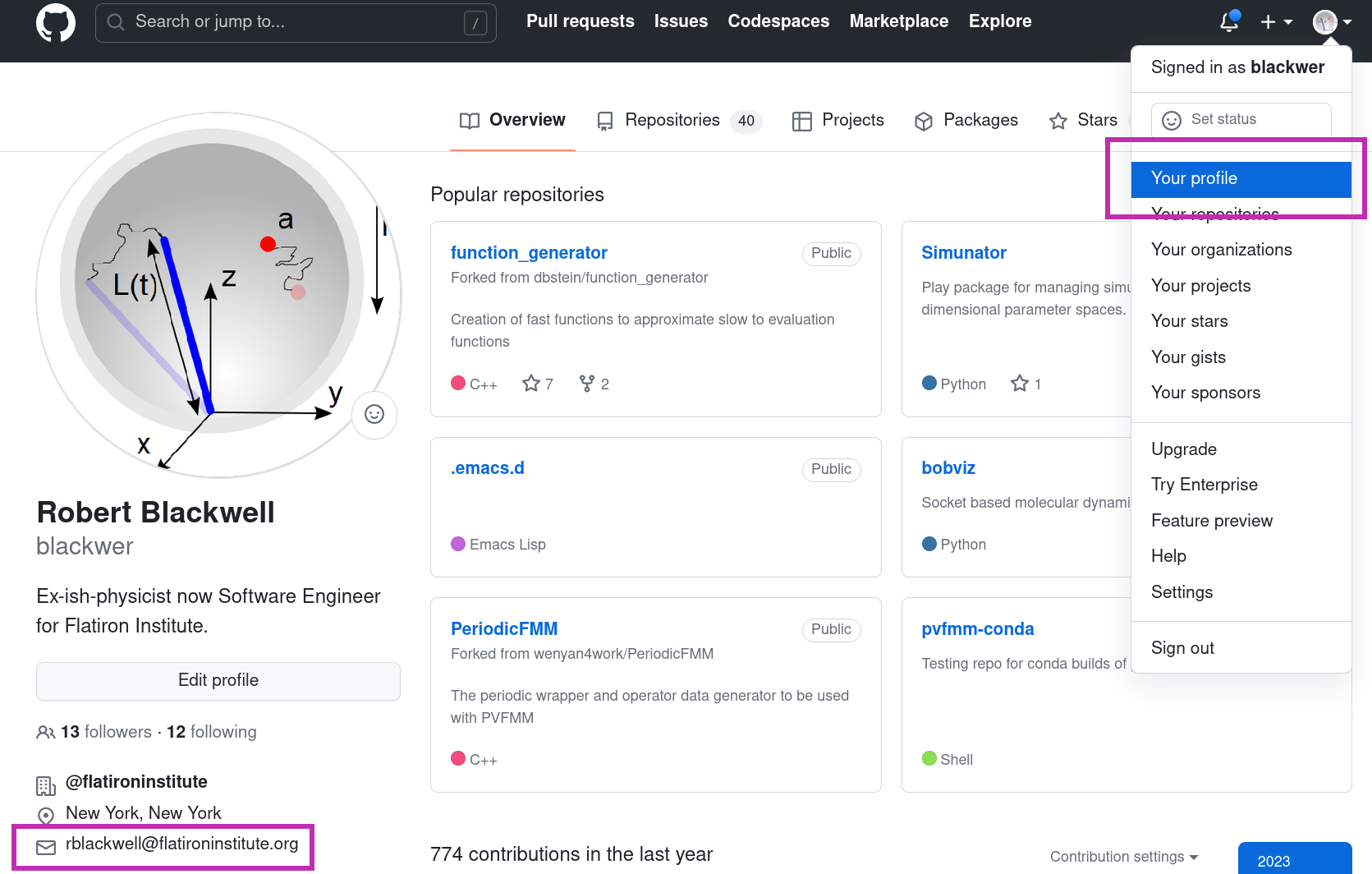This screenshot has width=1372, height=874.
Task: Open Codespaces from header
Action: pyautogui.click(x=778, y=21)
